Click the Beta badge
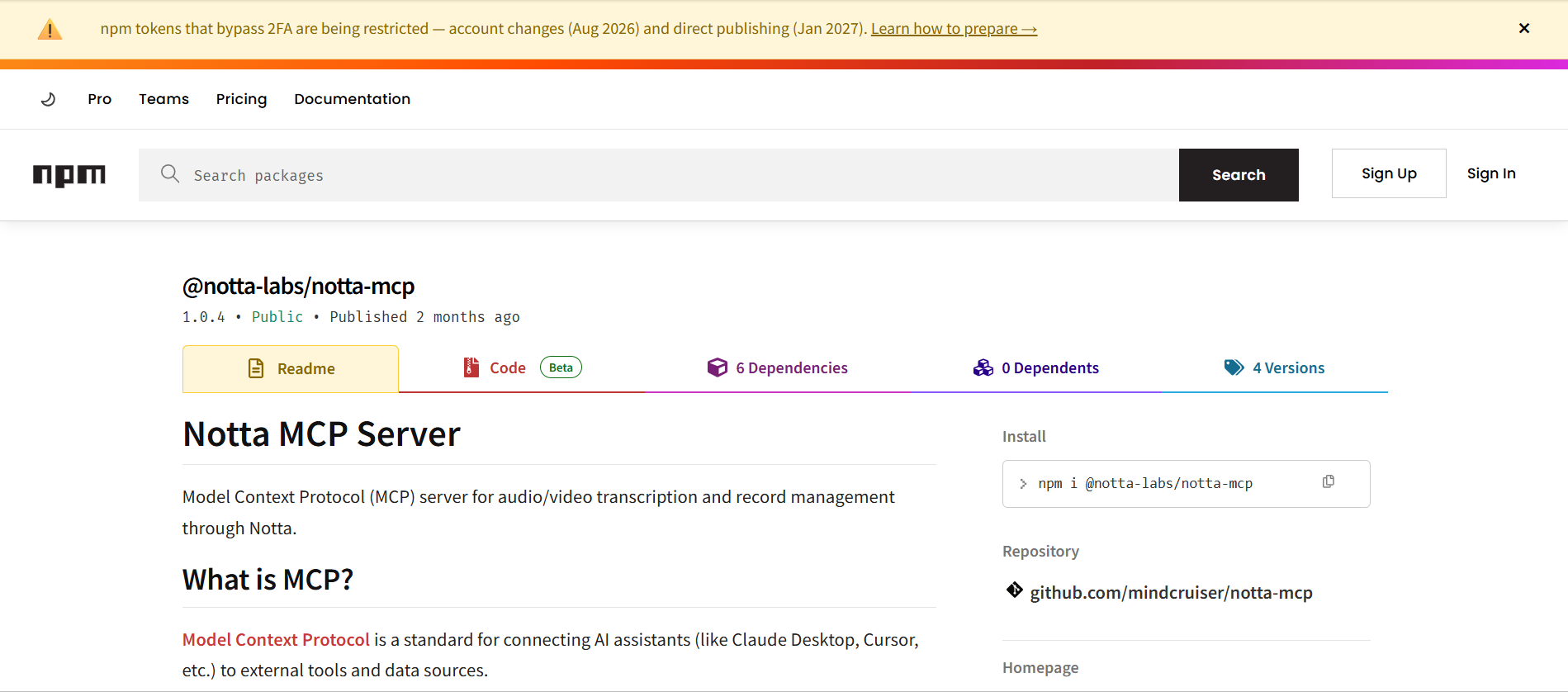The image size is (1568, 692). click(x=561, y=367)
